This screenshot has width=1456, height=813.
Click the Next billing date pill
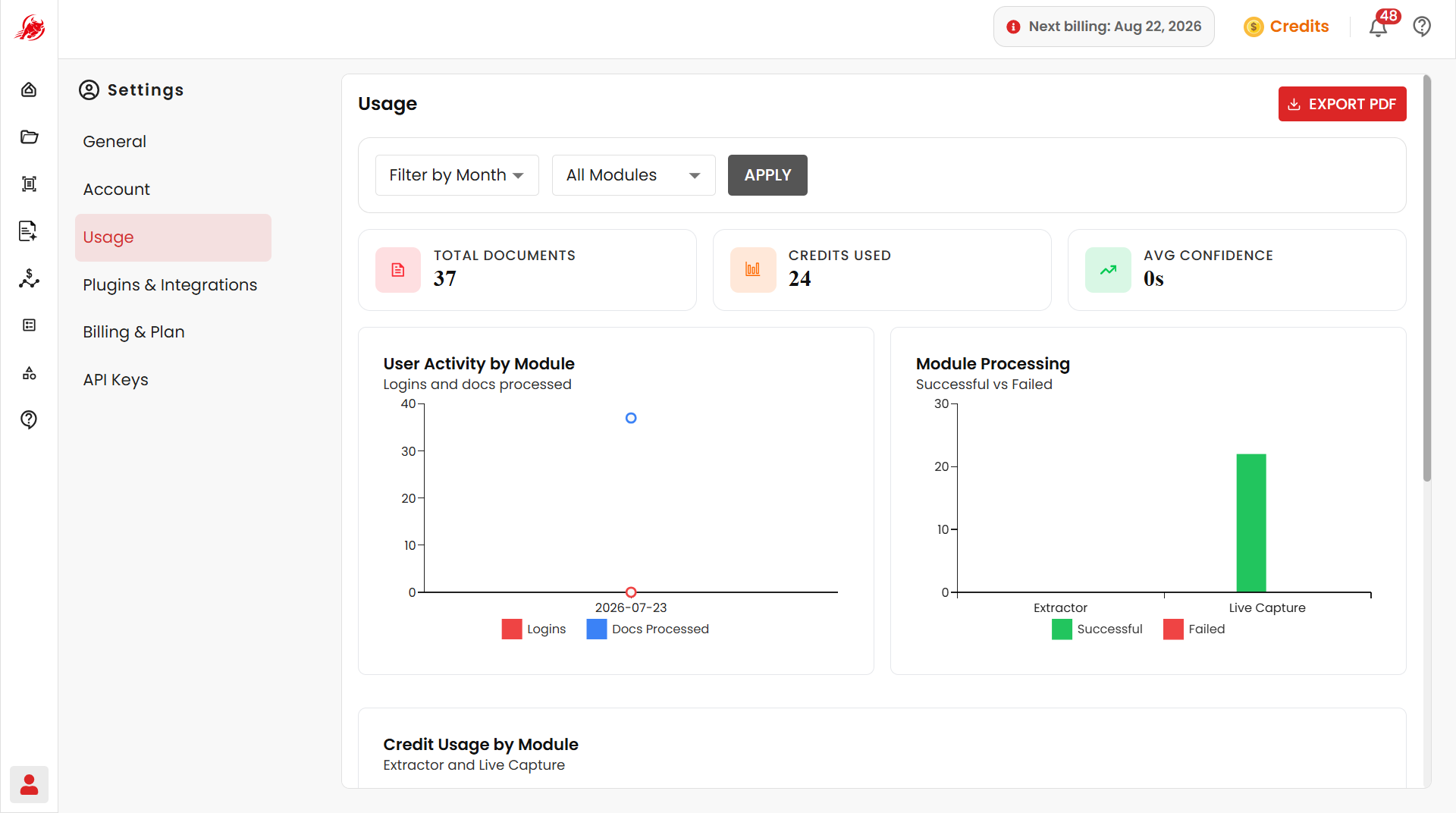coord(1104,27)
